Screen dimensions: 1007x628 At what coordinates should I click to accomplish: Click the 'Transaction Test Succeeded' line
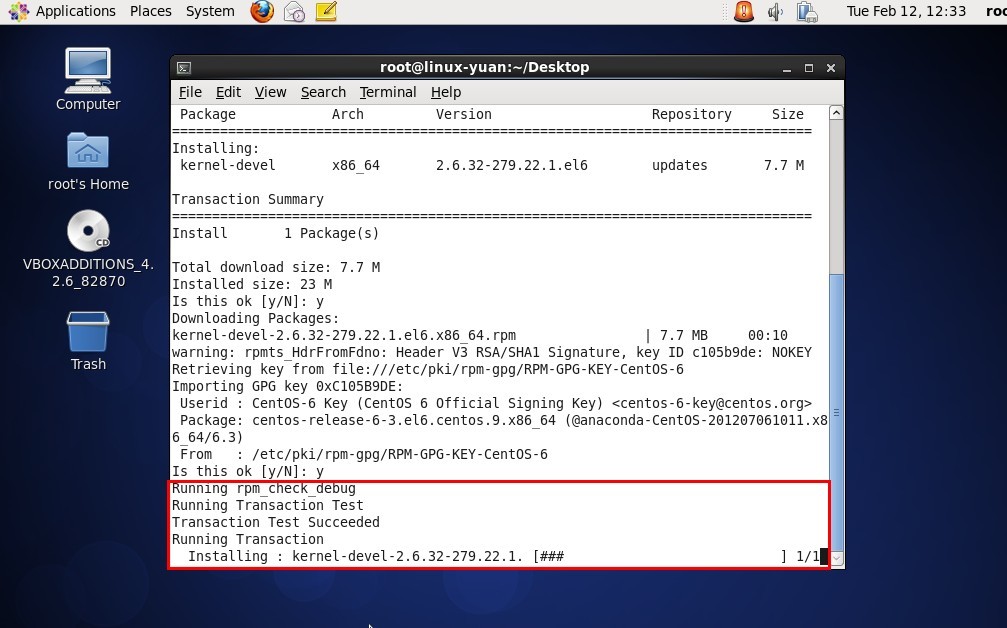pyautogui.click(x=276, y=522)
